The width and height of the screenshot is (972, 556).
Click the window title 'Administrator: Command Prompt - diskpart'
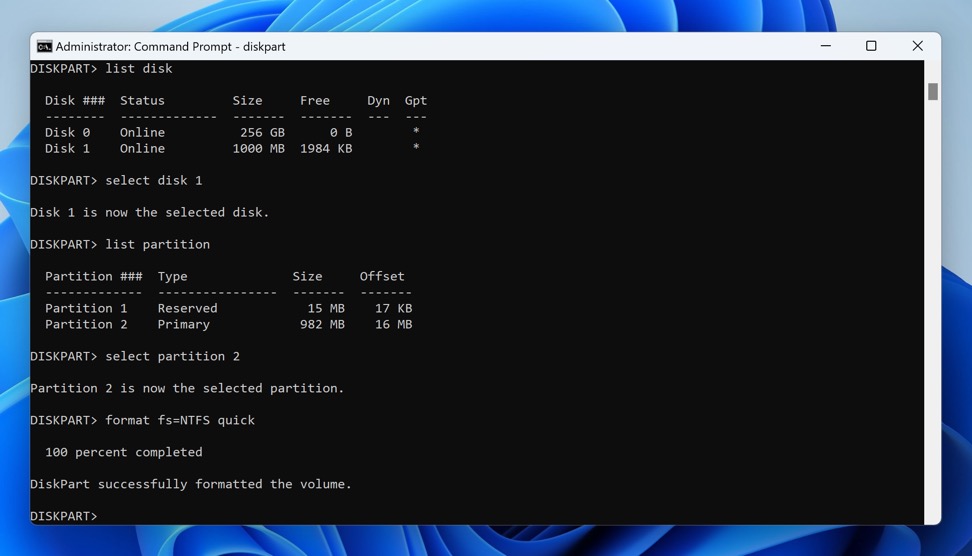coord(170,46)
